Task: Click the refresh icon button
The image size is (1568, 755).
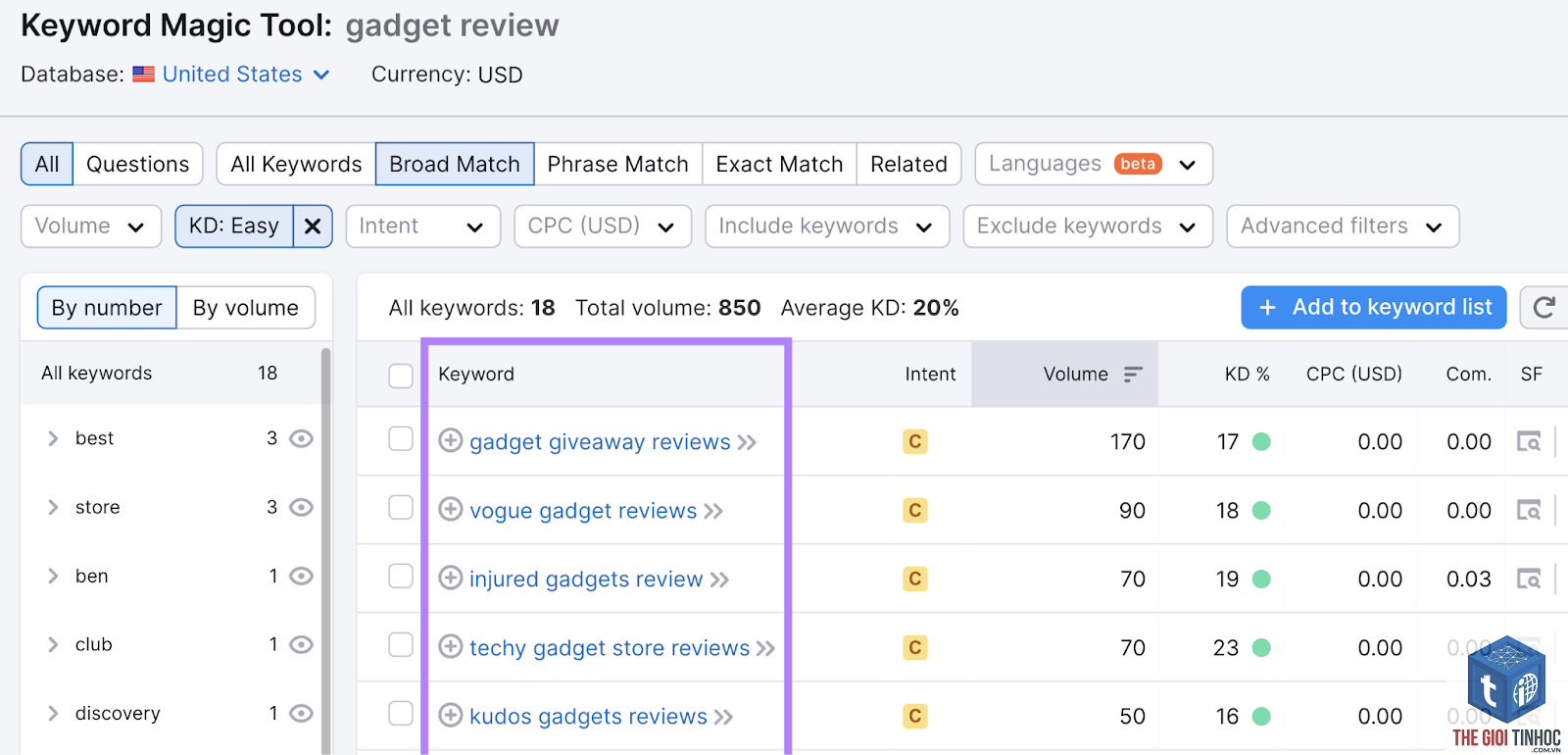Action: [1544, 308]
